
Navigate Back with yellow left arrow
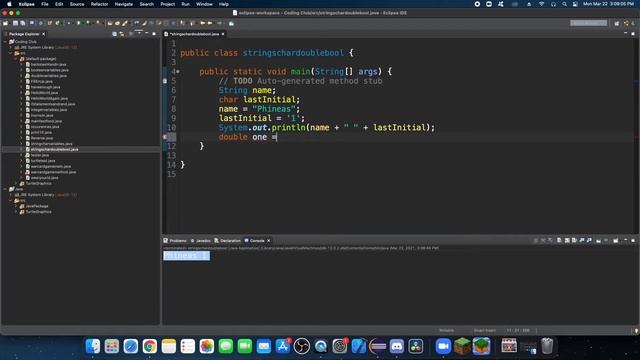pos(202,23)
